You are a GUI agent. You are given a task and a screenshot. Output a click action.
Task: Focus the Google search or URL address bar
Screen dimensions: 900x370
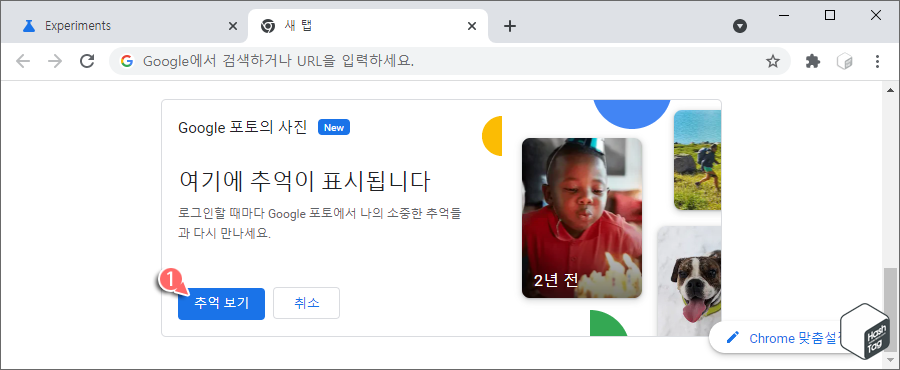pyautogui.click(x=449, y=61)
